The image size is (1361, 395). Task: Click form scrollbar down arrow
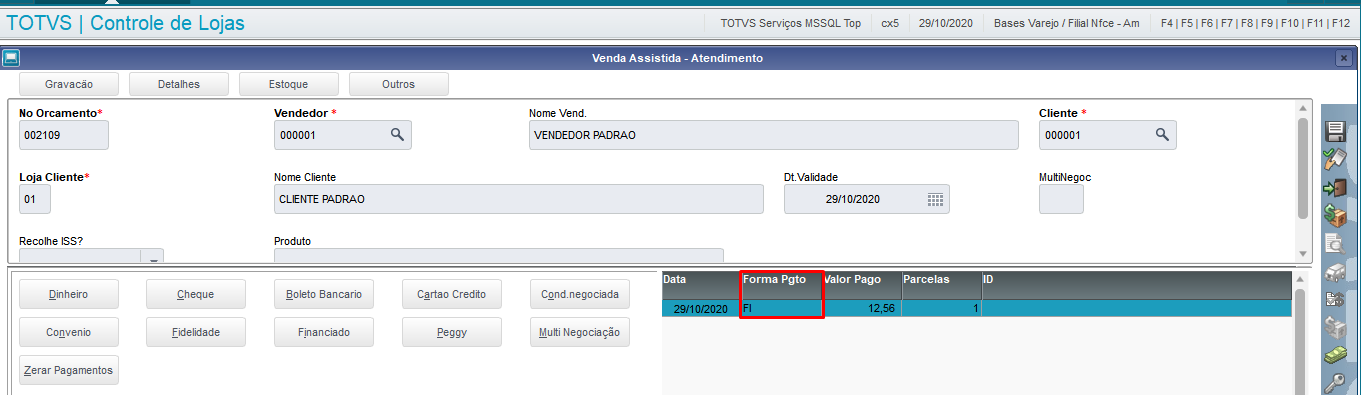(1302, 255)
